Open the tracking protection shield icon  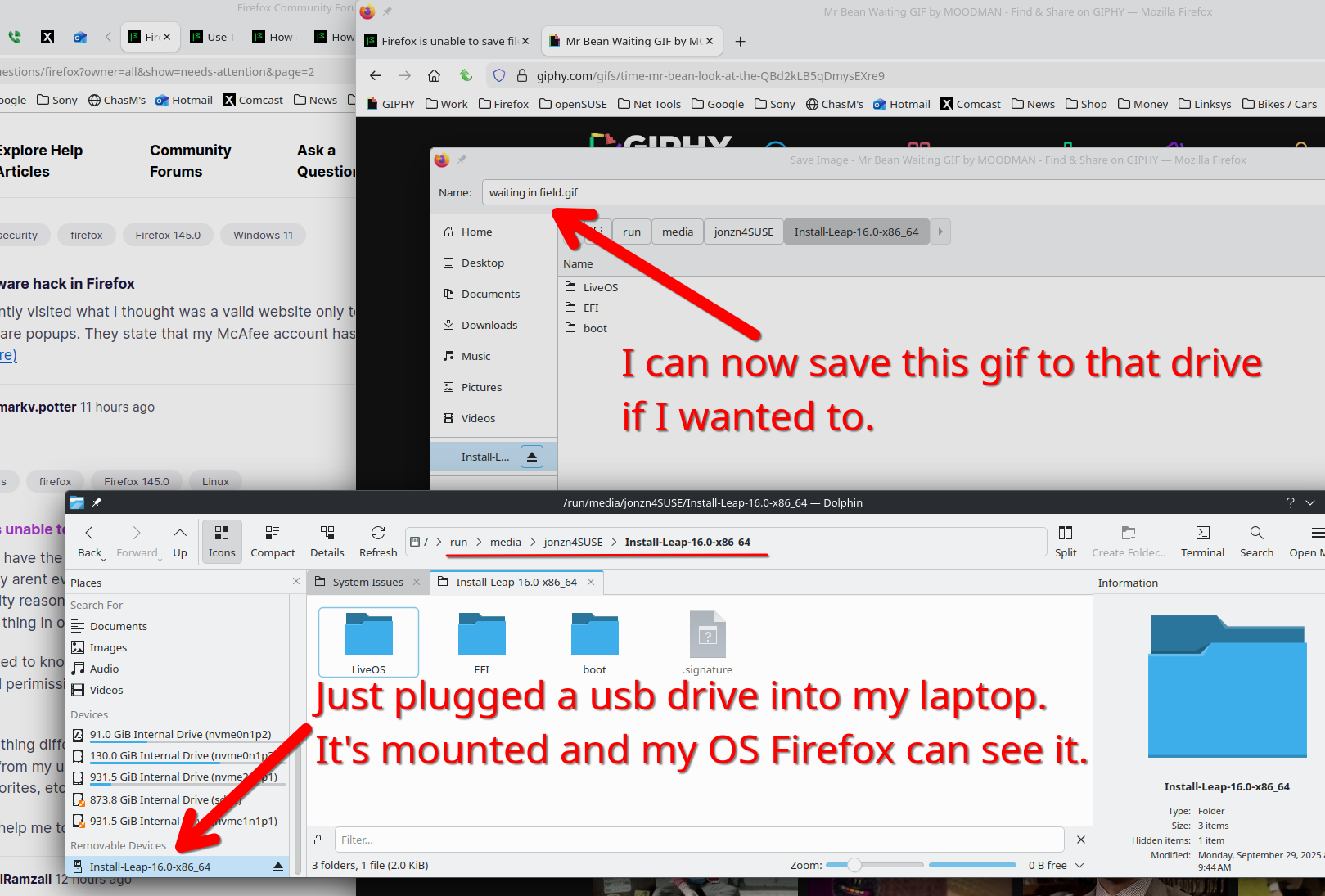[x=498, y=76]
